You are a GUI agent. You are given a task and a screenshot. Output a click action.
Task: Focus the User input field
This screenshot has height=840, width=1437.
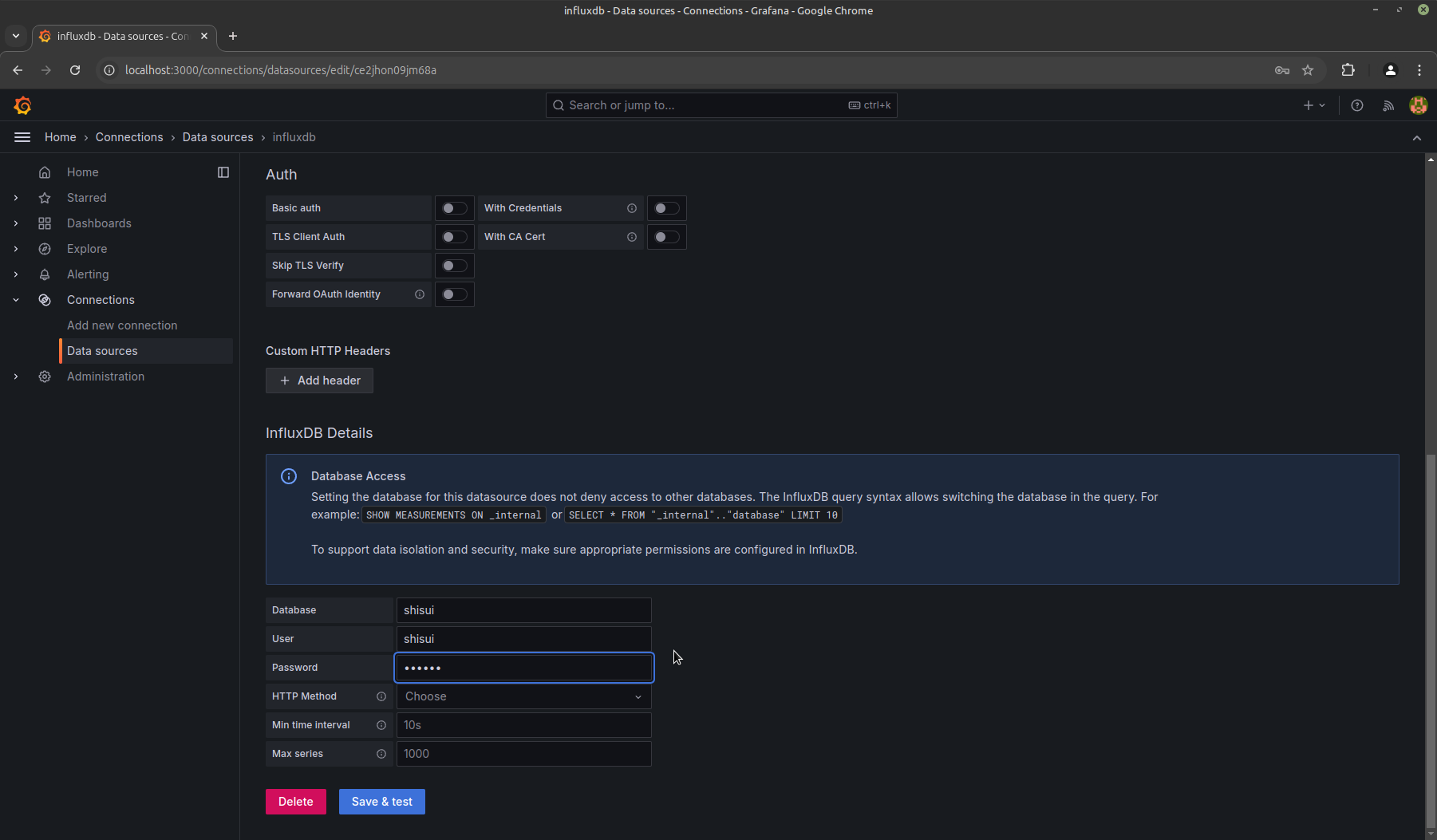click(x=524, y=639)
